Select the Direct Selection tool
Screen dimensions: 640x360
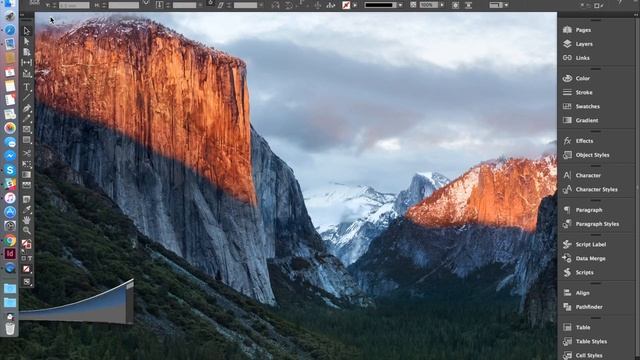27,41
